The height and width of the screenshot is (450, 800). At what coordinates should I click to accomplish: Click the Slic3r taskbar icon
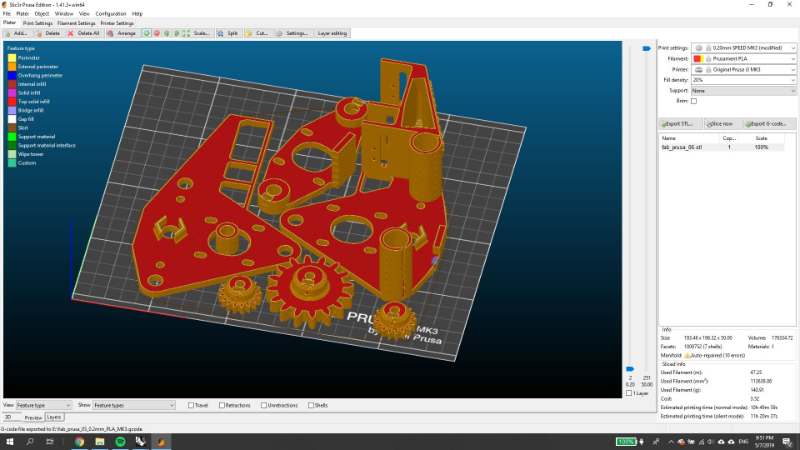pyautogui.click(x=161, y=442)
